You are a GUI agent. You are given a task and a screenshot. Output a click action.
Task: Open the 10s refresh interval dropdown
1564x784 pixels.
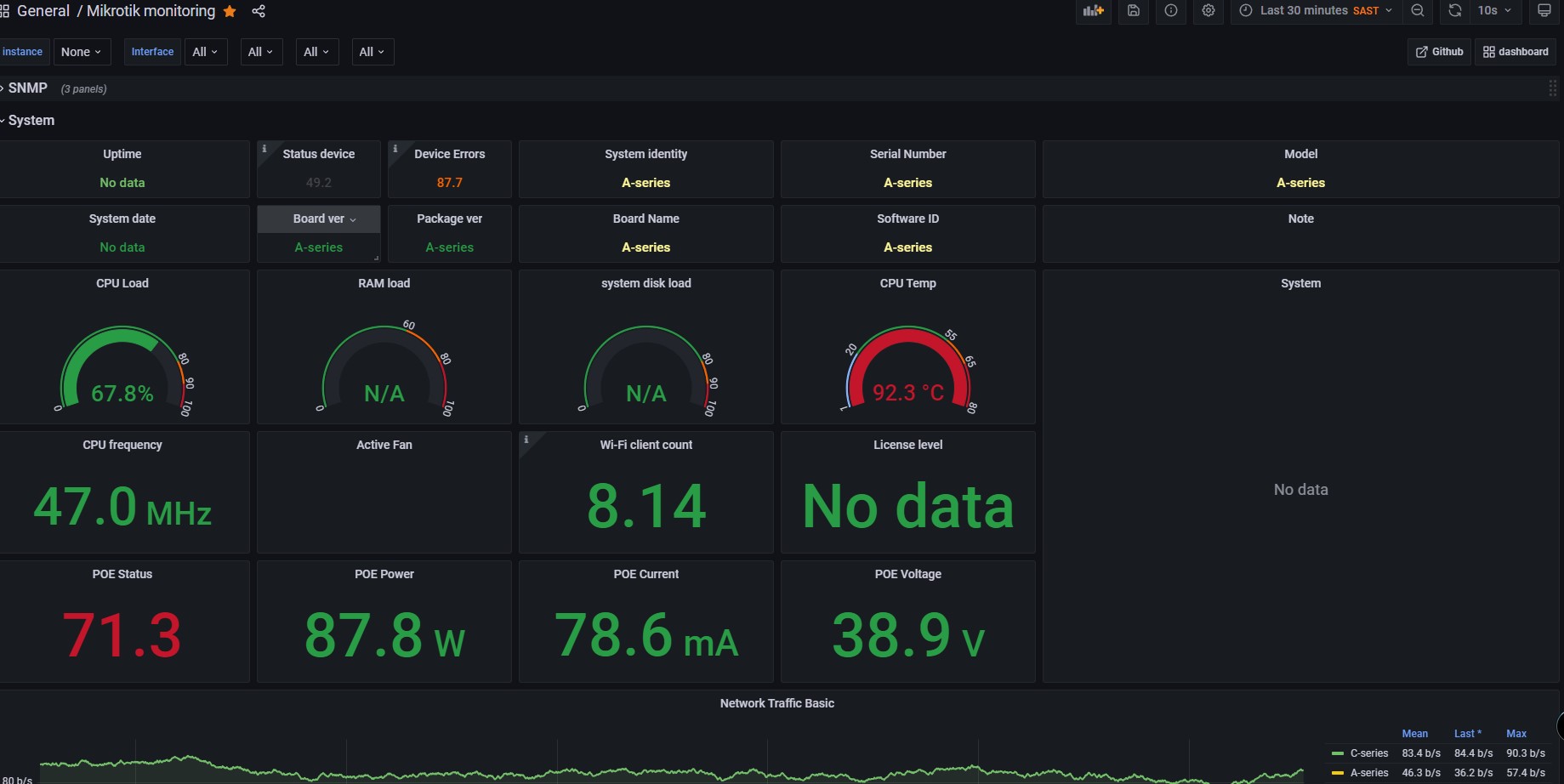click(1494, 11)
